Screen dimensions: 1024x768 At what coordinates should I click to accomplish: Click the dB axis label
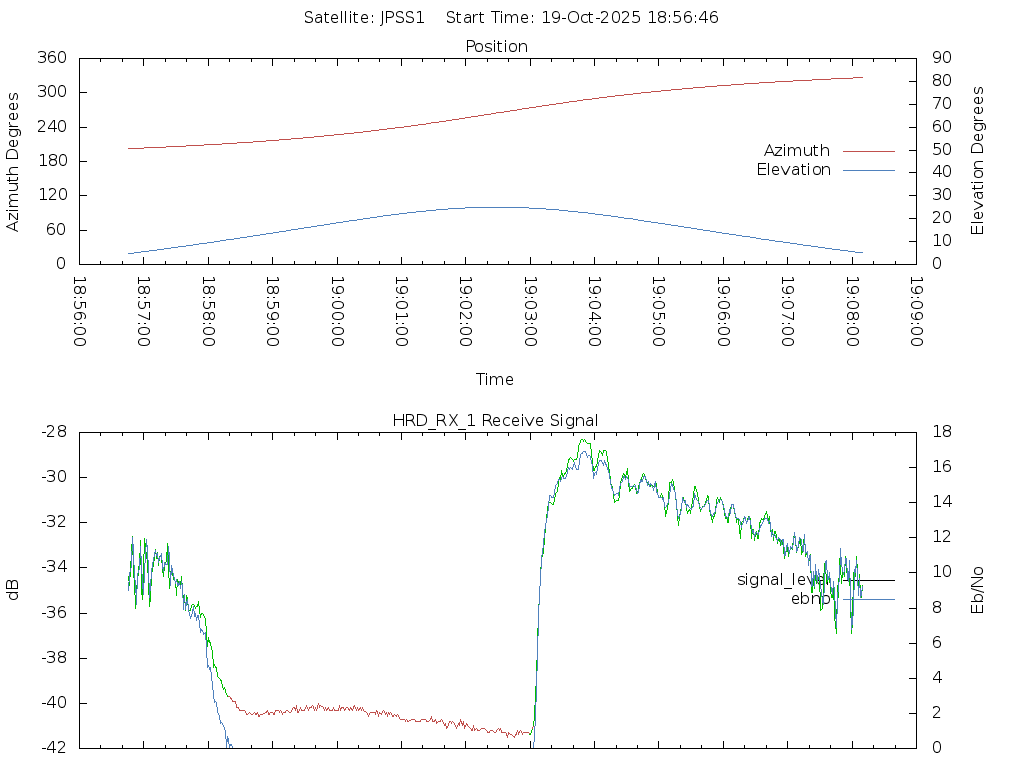coord(14,590)
